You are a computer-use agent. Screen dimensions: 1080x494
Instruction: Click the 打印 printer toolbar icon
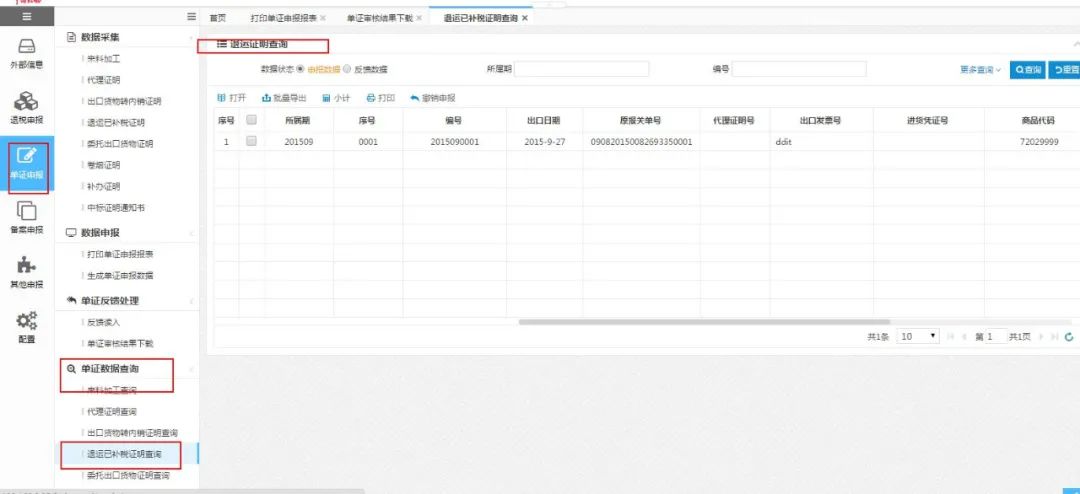pos(371,99)
